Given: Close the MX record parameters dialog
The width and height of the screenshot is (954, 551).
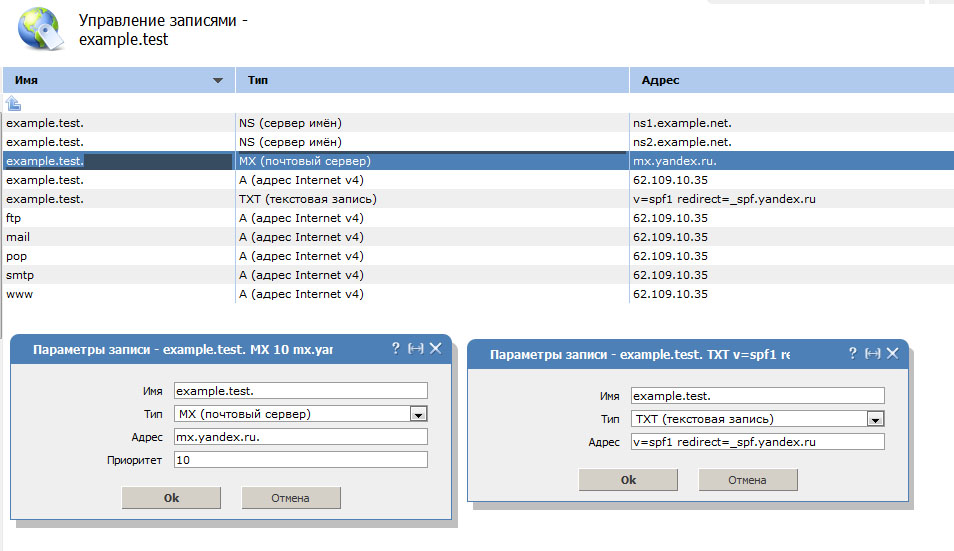Looking at the screenshot, I should [x=435, y=350].
